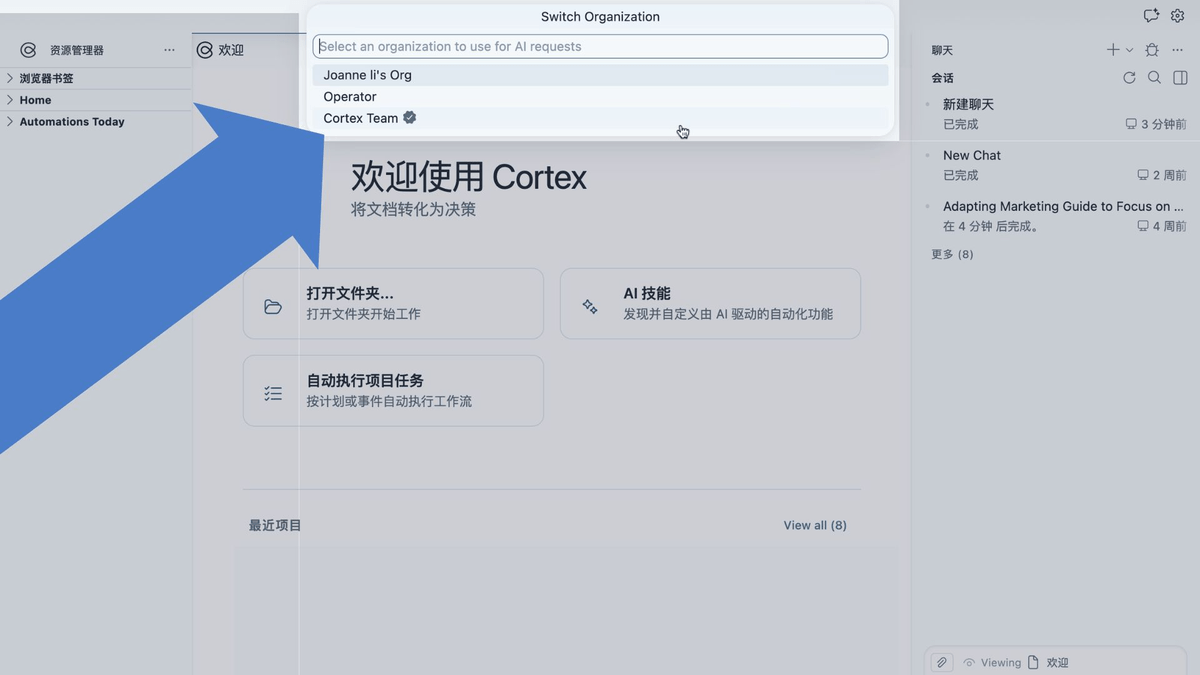
Task: Toggle the split panel layout icon
Action: click(1180, 78)
